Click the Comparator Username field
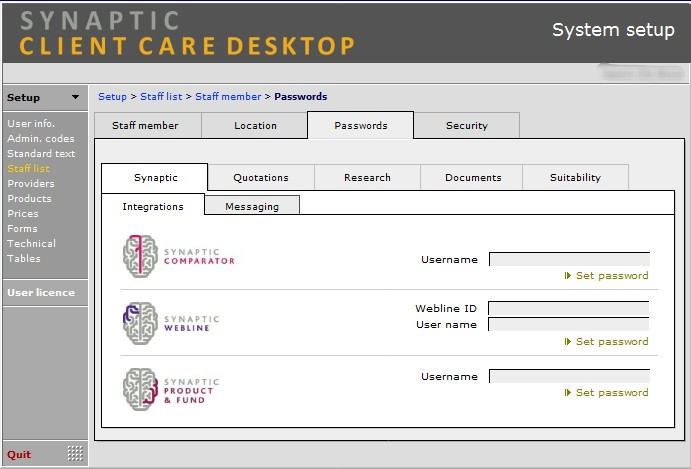This screenshot has height=469, width=691. [x=569, y=259]
